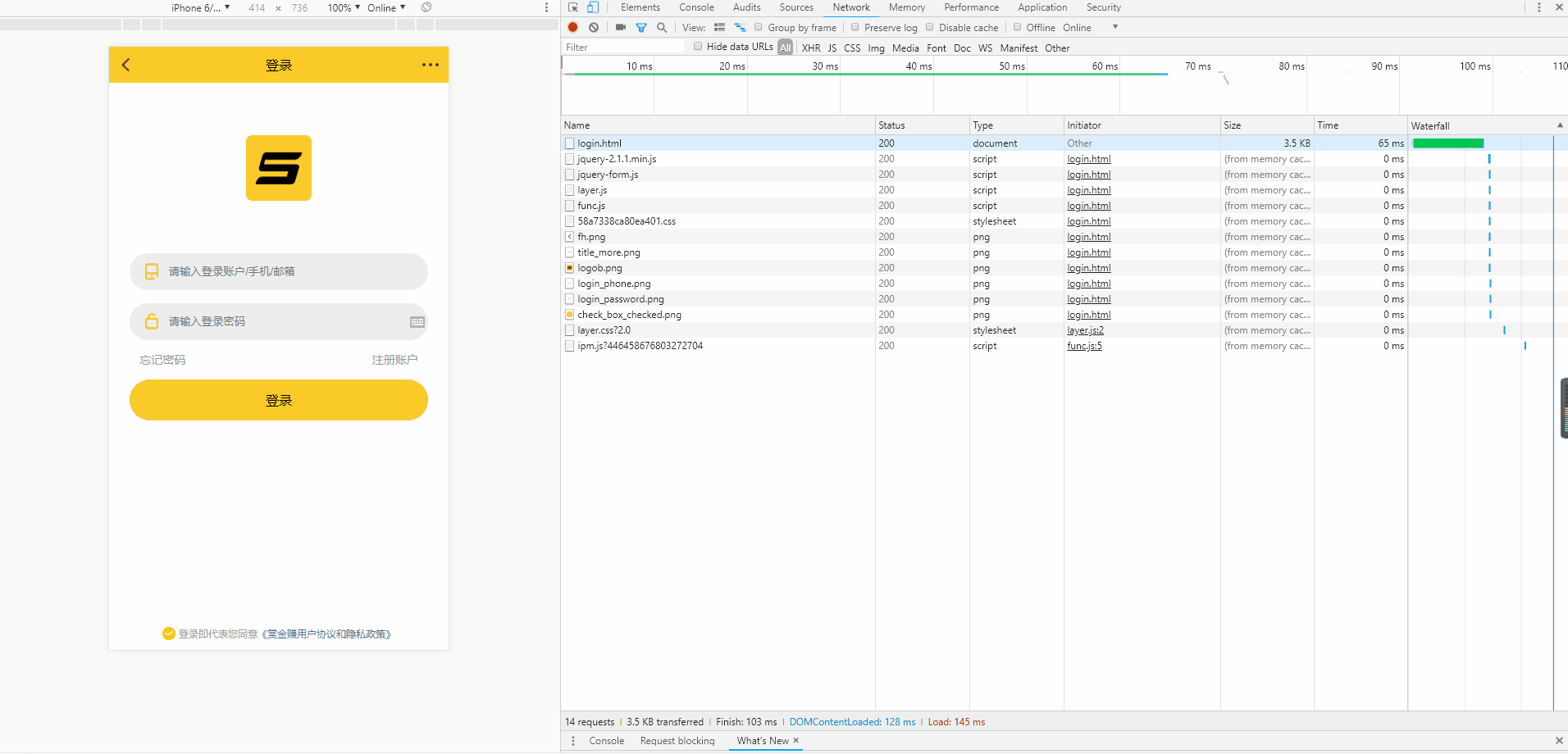Viewport: 1568px width, 754px height.
Task: Open func.js:5 initiator link
Action: click(x=1084, y=346)
